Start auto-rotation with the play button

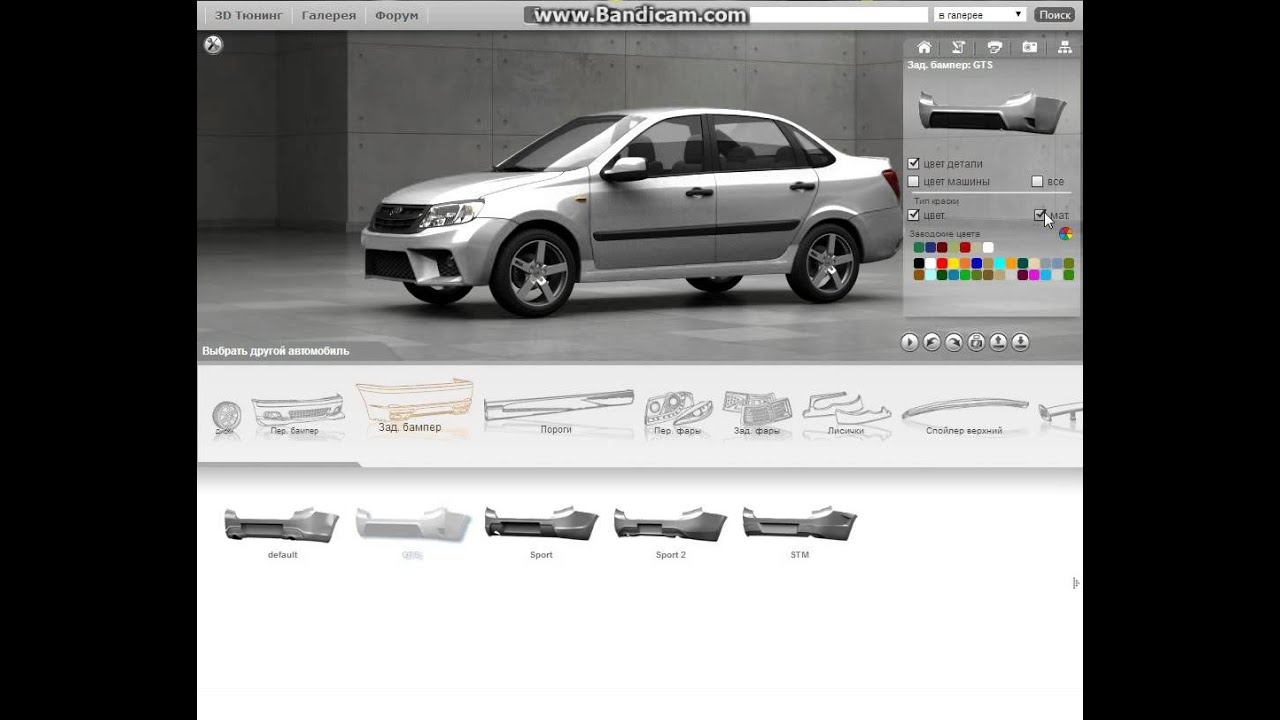(x=909, y=342)
